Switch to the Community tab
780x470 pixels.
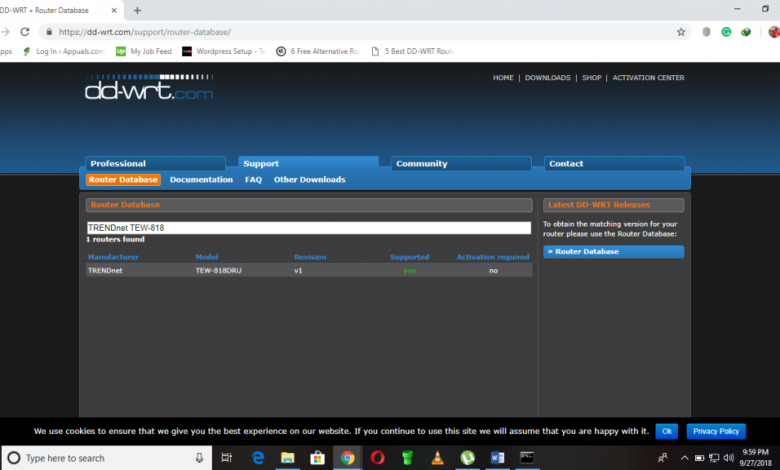(x=461, y=164)
